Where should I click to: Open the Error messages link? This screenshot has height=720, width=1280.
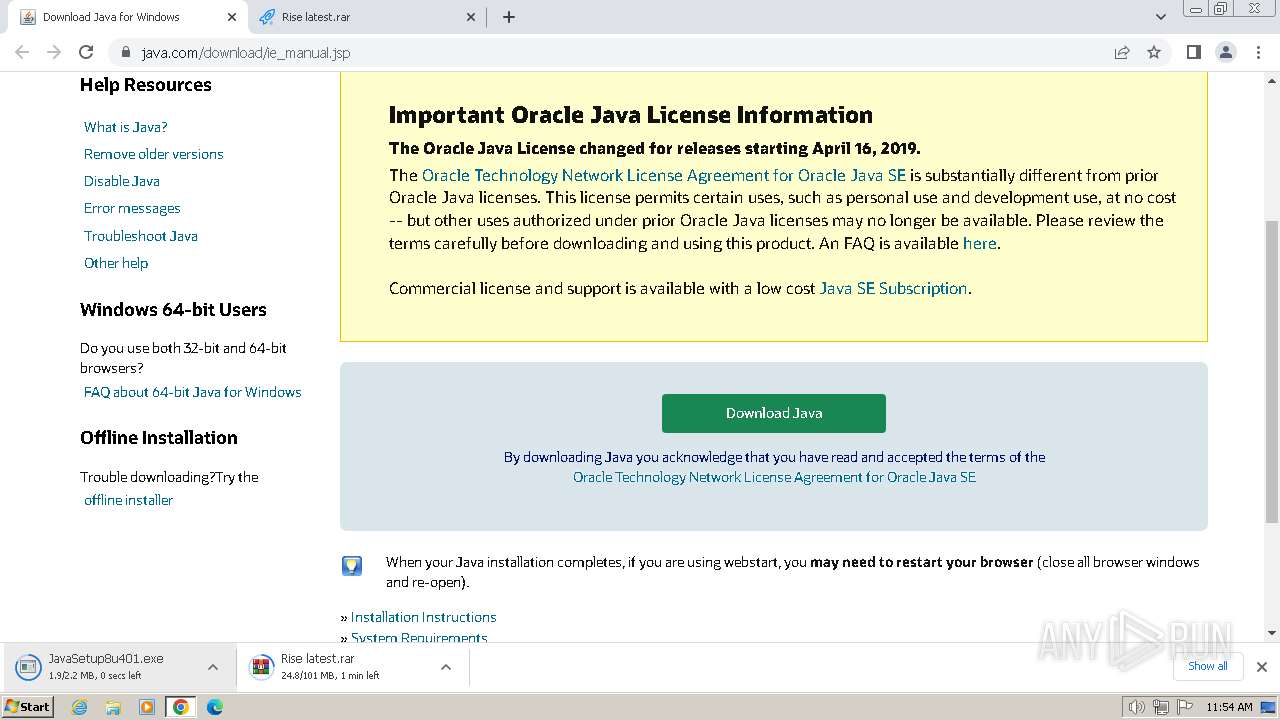click(132, 208)
